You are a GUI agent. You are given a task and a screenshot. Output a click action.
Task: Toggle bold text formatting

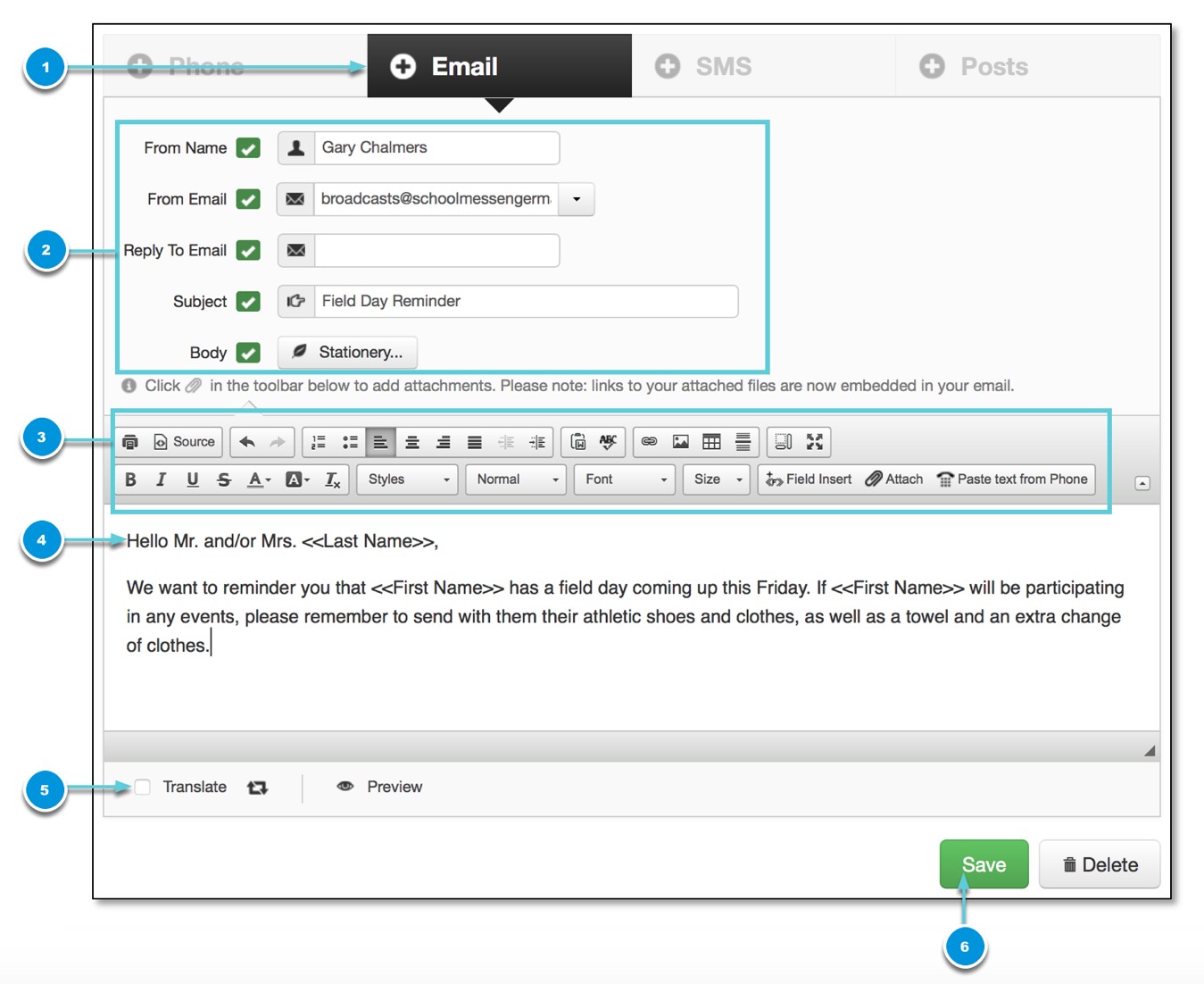130,479
